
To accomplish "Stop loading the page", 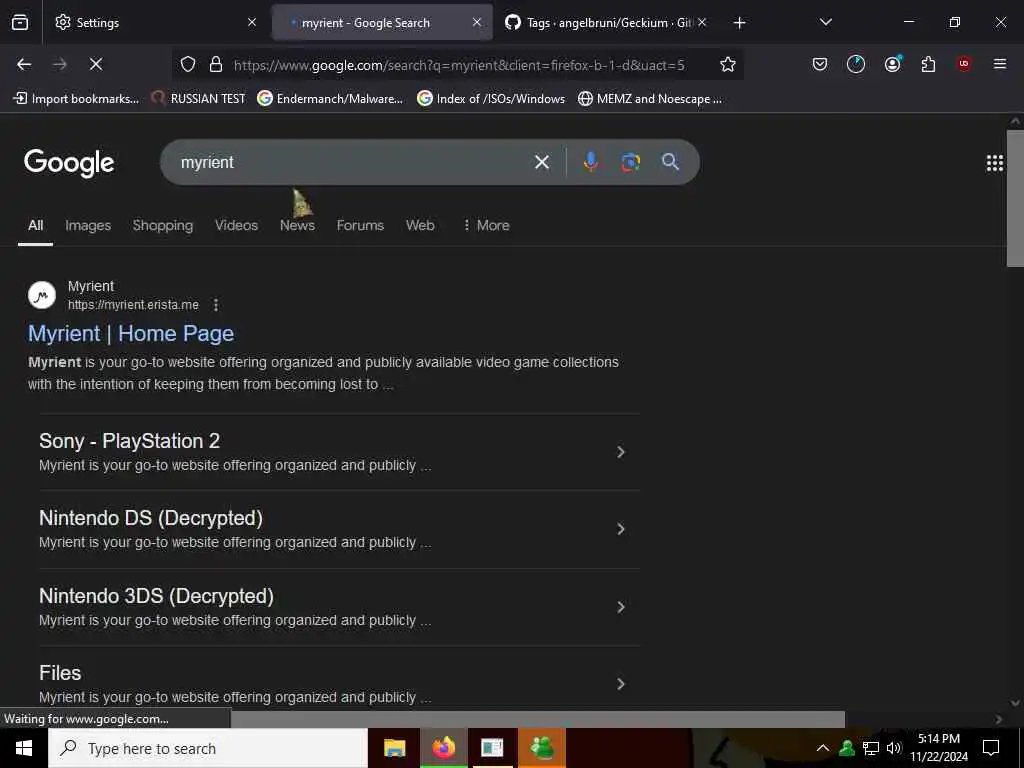I will click(x=95, y=64).
